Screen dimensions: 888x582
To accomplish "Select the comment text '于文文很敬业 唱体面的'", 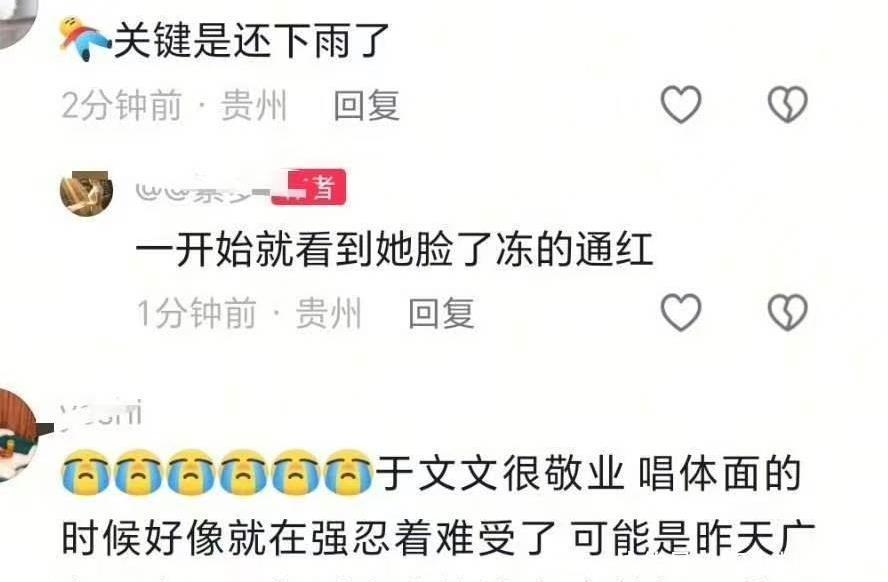I will [x=589, y=473].
